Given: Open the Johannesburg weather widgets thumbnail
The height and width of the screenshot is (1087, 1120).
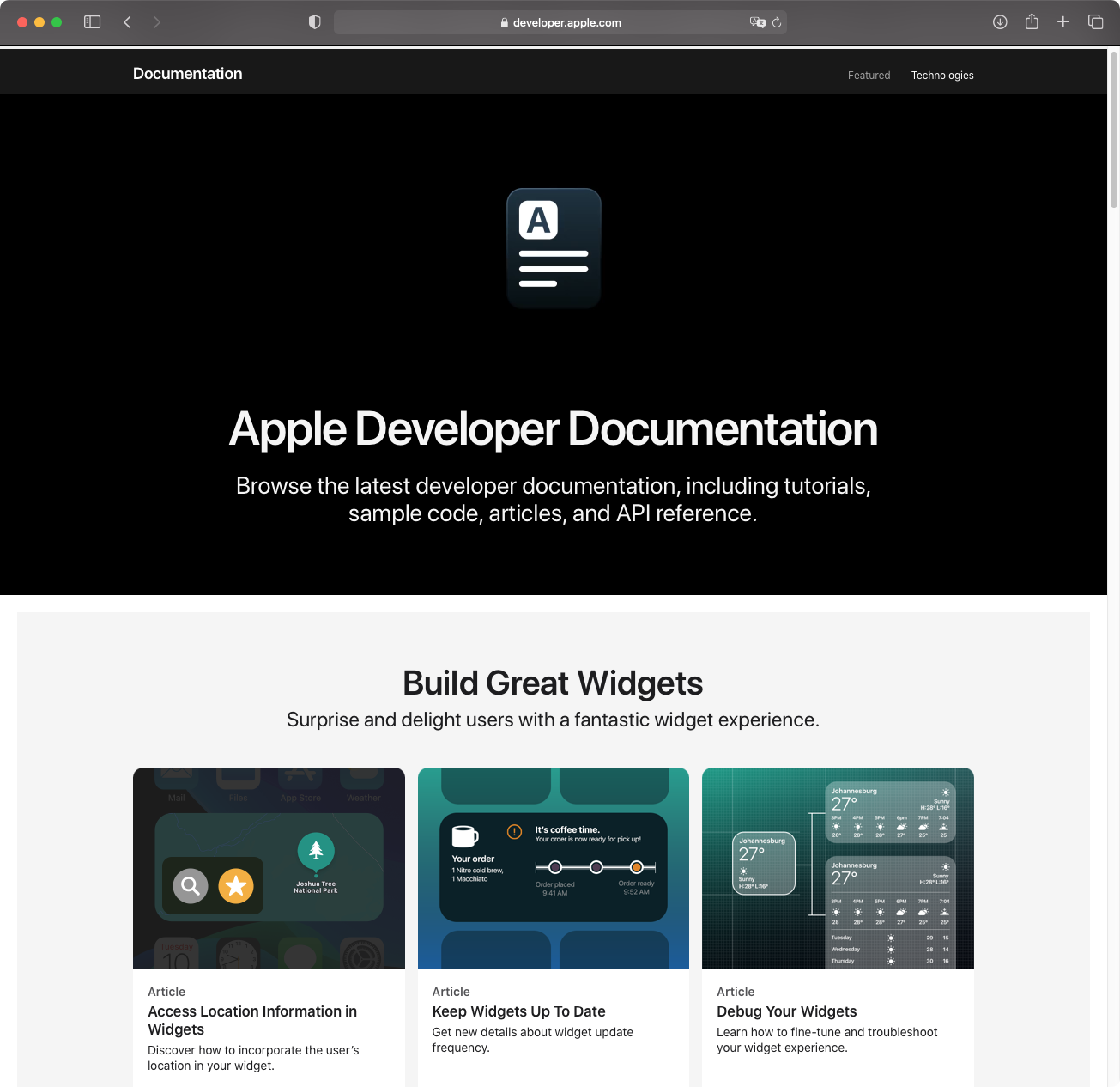Looking at the screenshot, I should (838, 868).
